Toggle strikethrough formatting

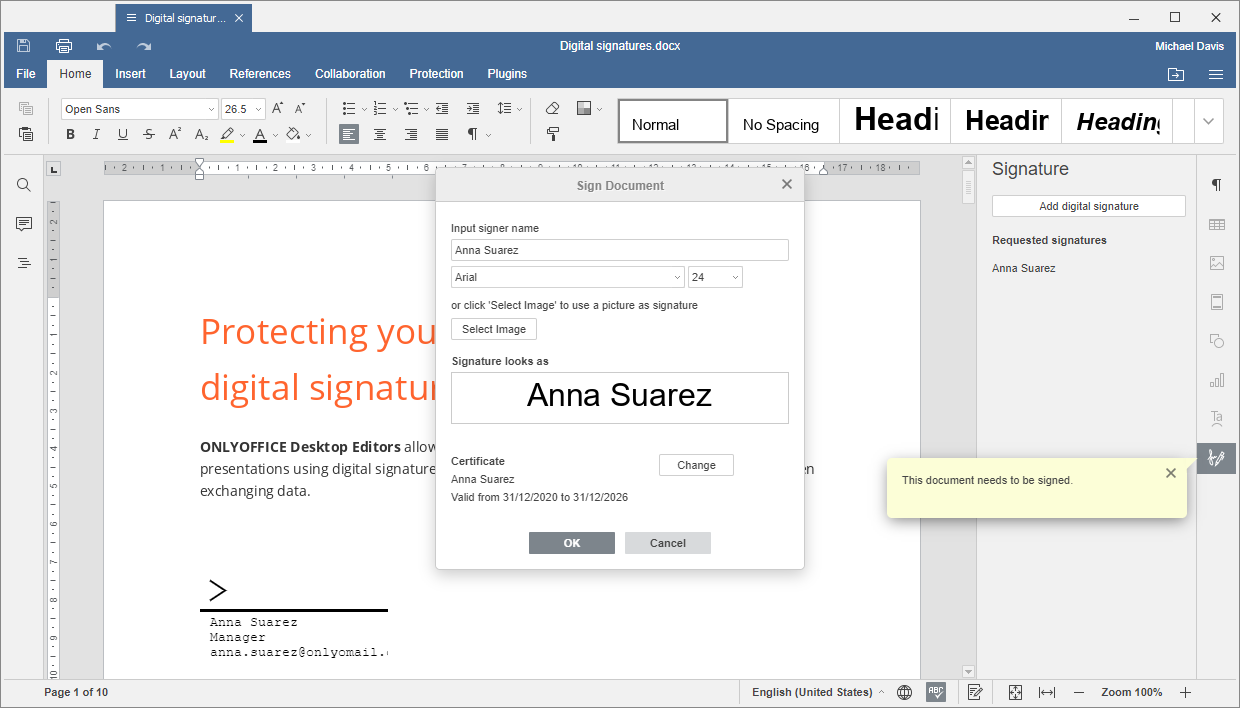point(149,134)
